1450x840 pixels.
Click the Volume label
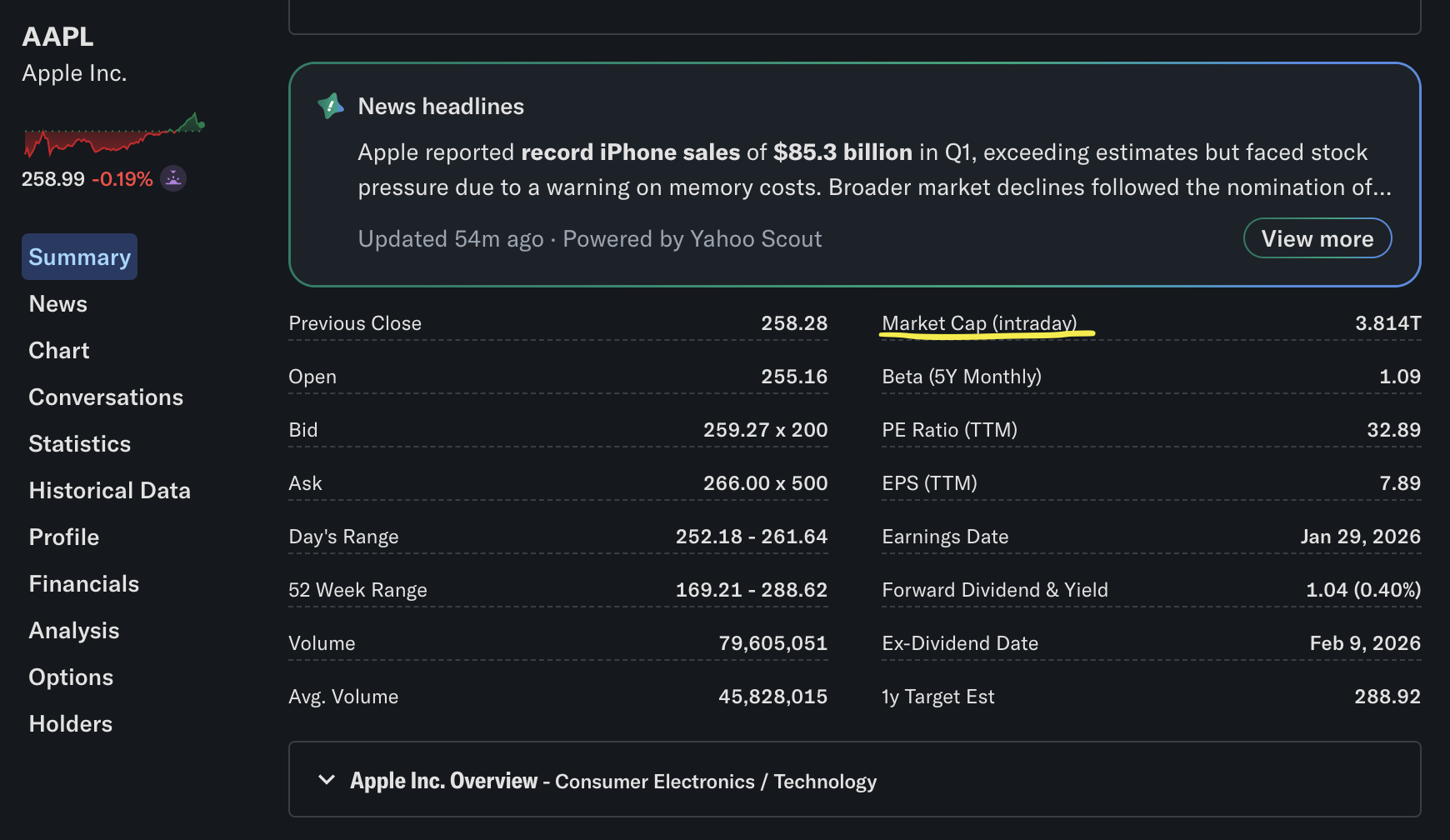point(322,643)
